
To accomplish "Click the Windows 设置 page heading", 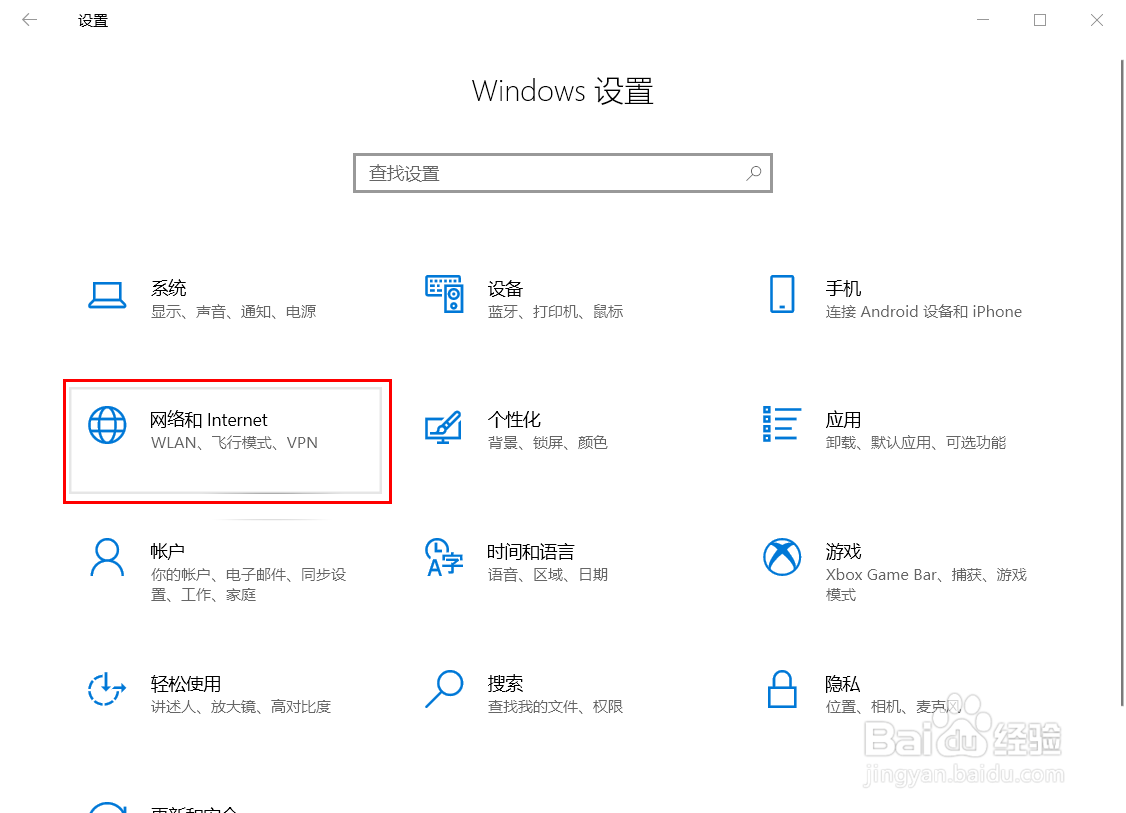I will [x=562, y=91].
